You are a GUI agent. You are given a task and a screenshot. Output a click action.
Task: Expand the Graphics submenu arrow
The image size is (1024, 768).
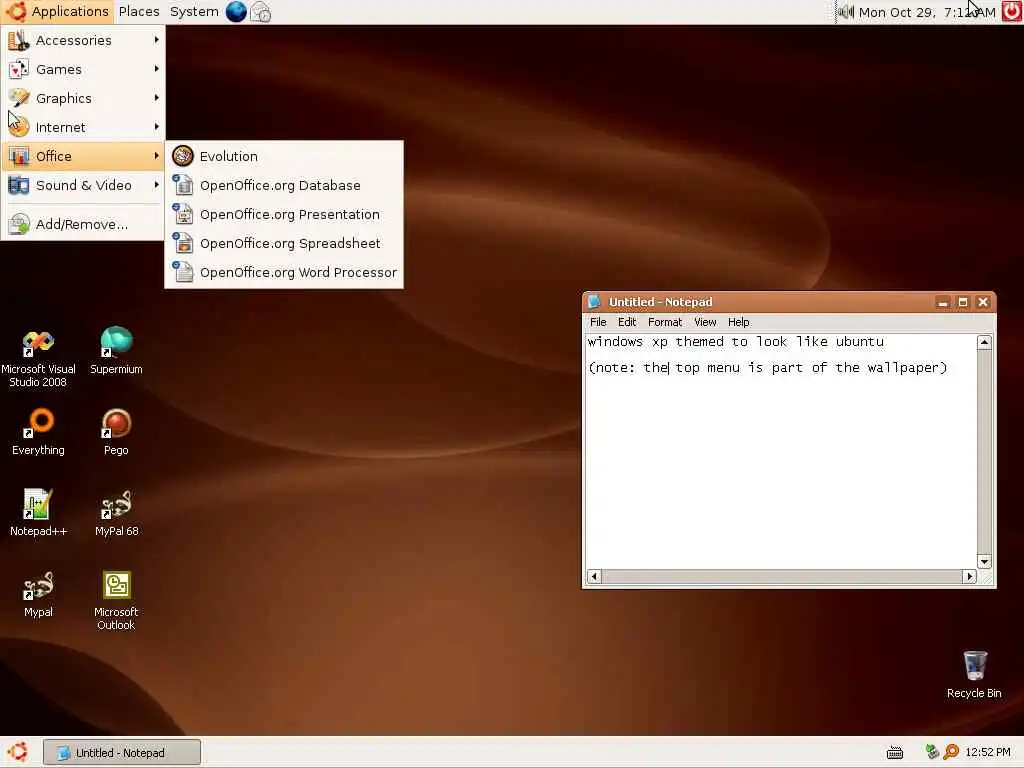[x=157, y=97]
